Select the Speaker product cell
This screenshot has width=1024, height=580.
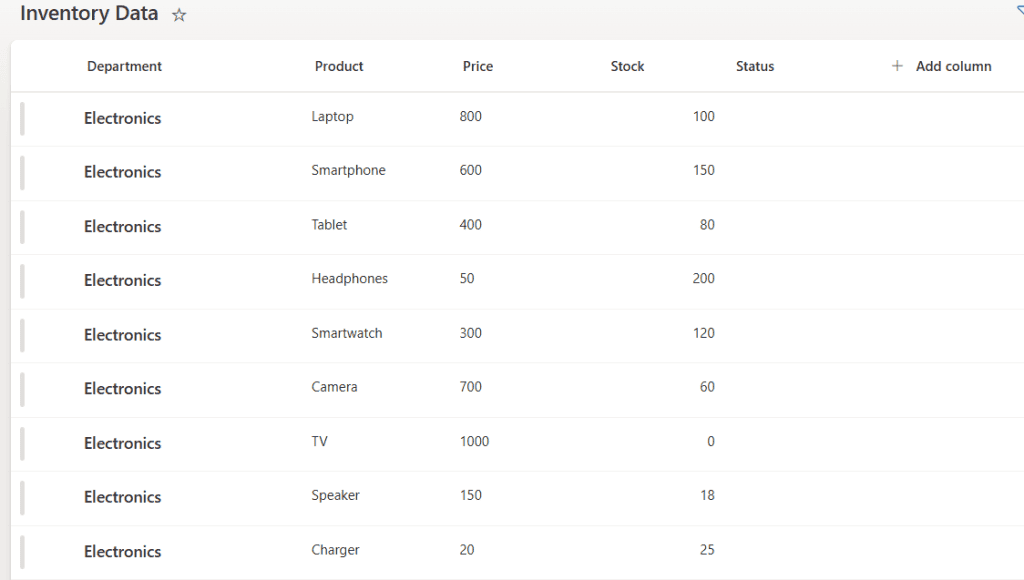[336, 496]
